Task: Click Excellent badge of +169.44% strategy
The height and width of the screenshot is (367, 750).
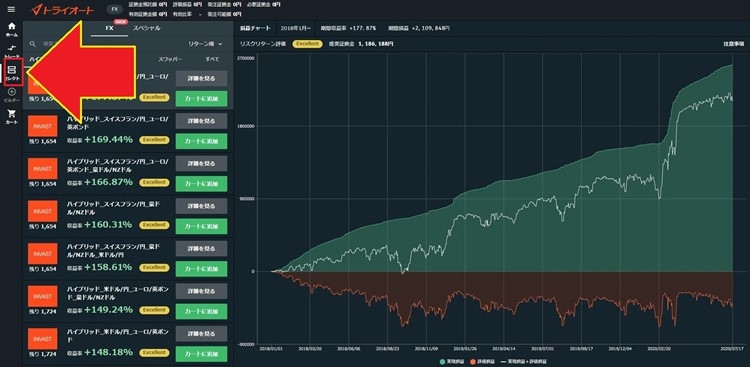Action: point(154,140)
